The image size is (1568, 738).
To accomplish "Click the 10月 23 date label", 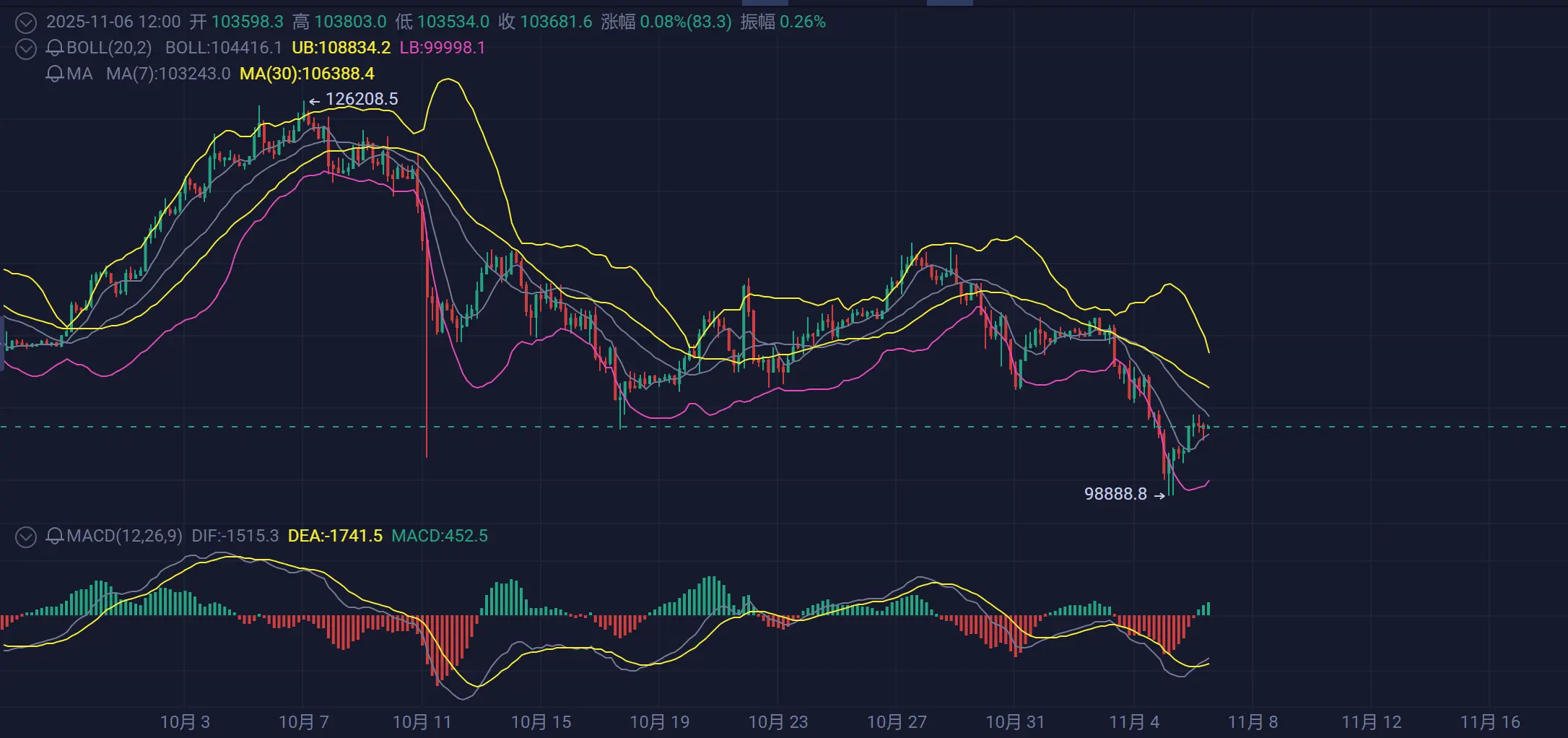I will pyautogui.click(x=778, y=722).
